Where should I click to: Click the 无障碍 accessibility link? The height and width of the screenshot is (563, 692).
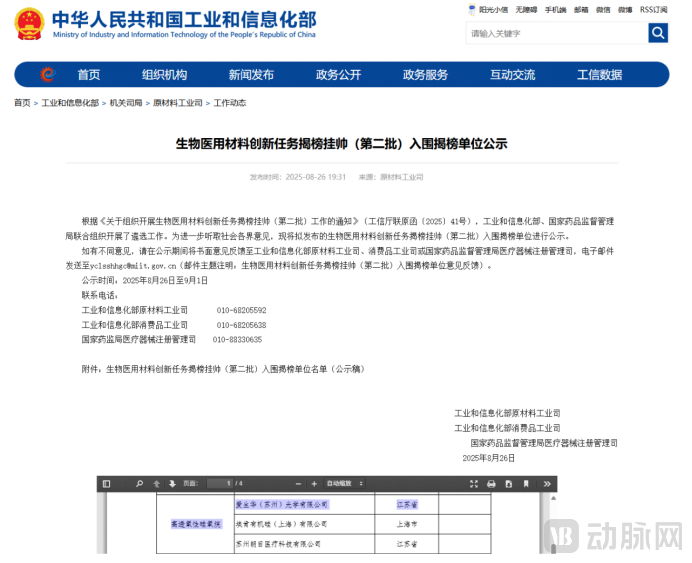click(526, 10)
